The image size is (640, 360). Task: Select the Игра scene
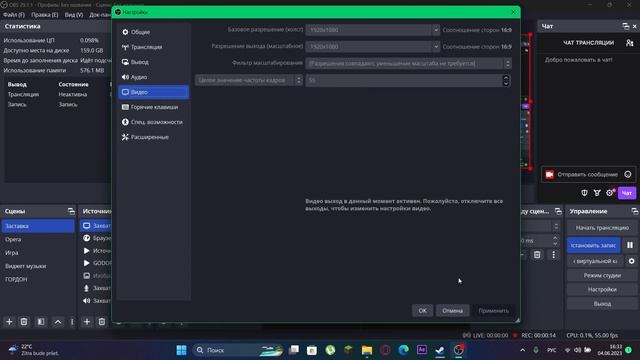[x=38, y=253]
